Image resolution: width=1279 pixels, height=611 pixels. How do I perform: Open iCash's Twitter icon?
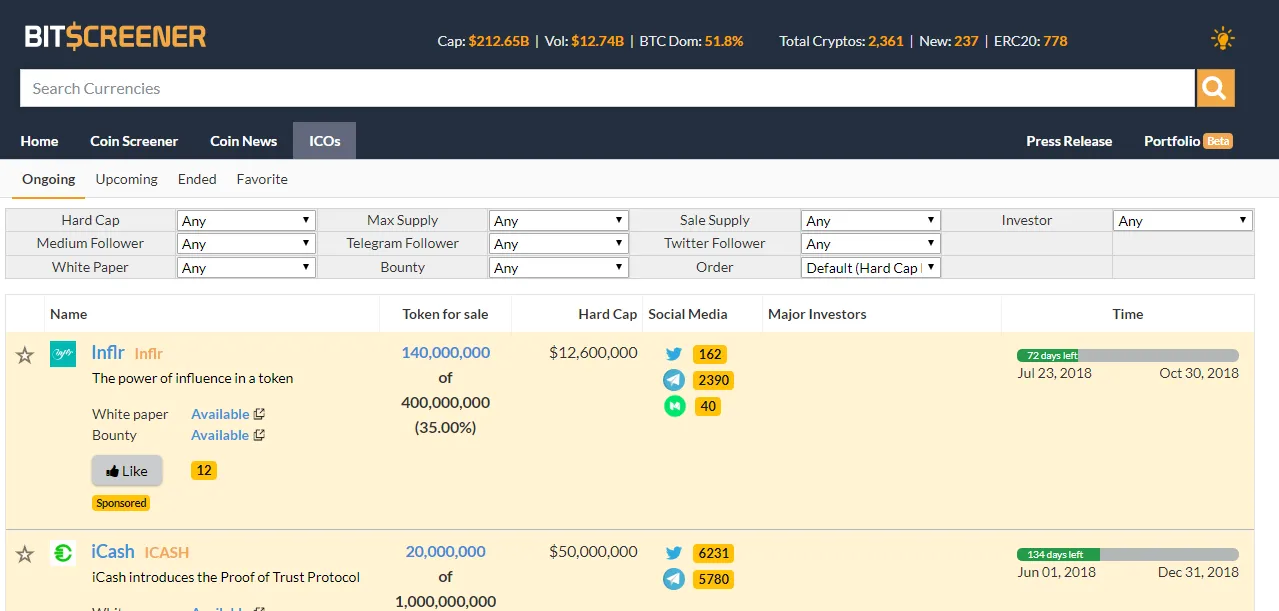coord(674,553)
